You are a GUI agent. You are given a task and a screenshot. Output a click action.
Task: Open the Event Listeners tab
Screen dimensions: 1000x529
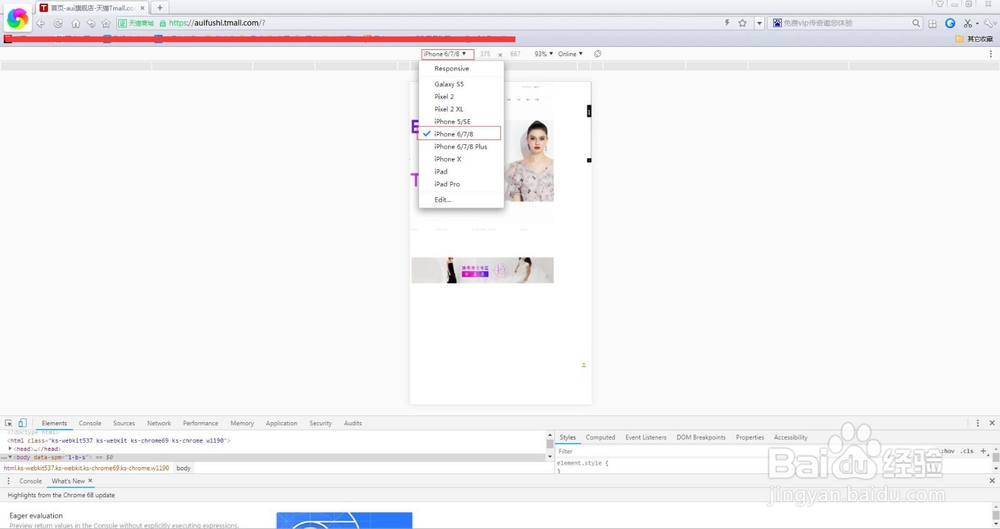click(645, 437)
